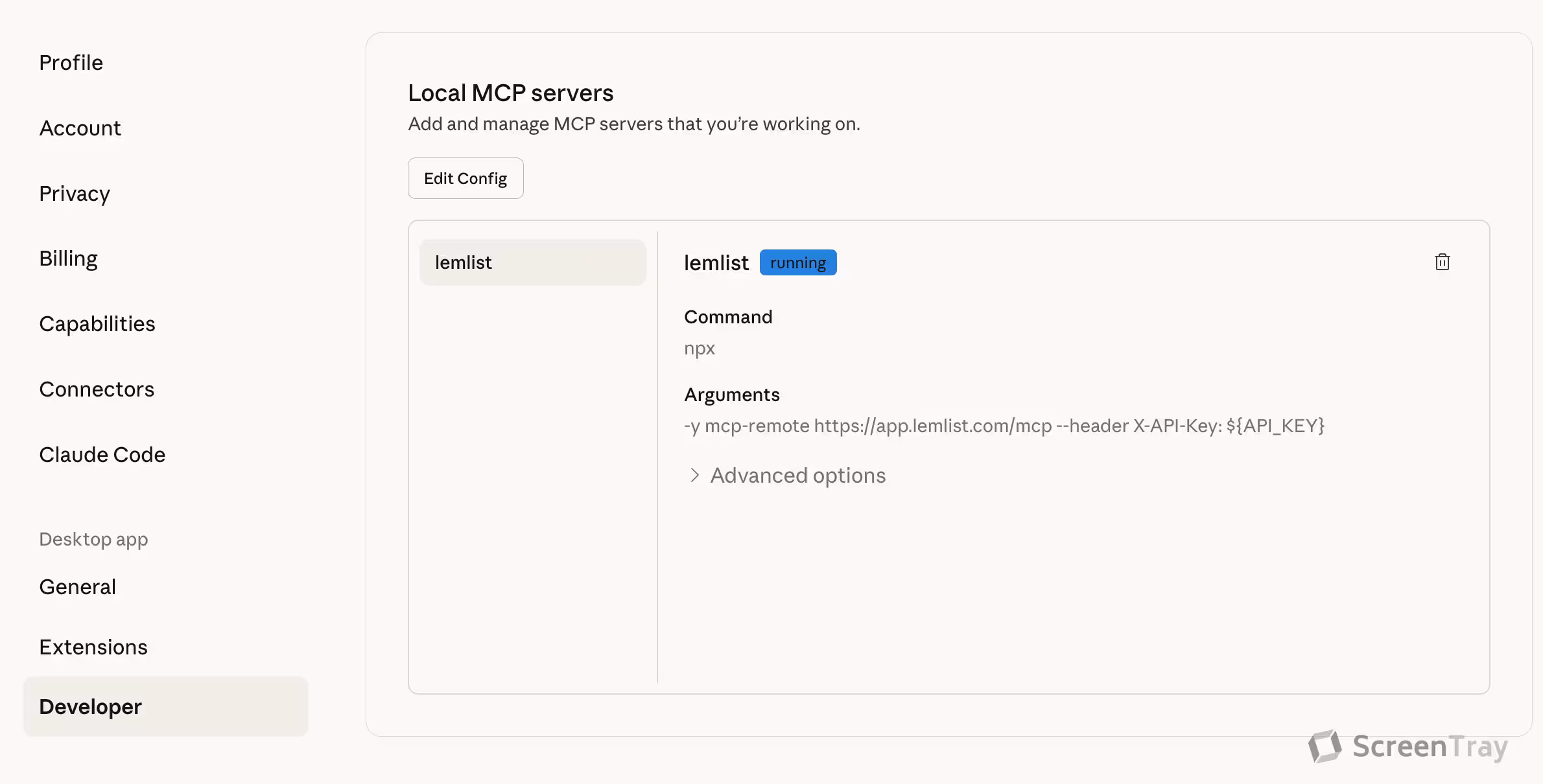1543x784 pixels.
Task: Open Claude Code settings
Action: coord(102,455)
